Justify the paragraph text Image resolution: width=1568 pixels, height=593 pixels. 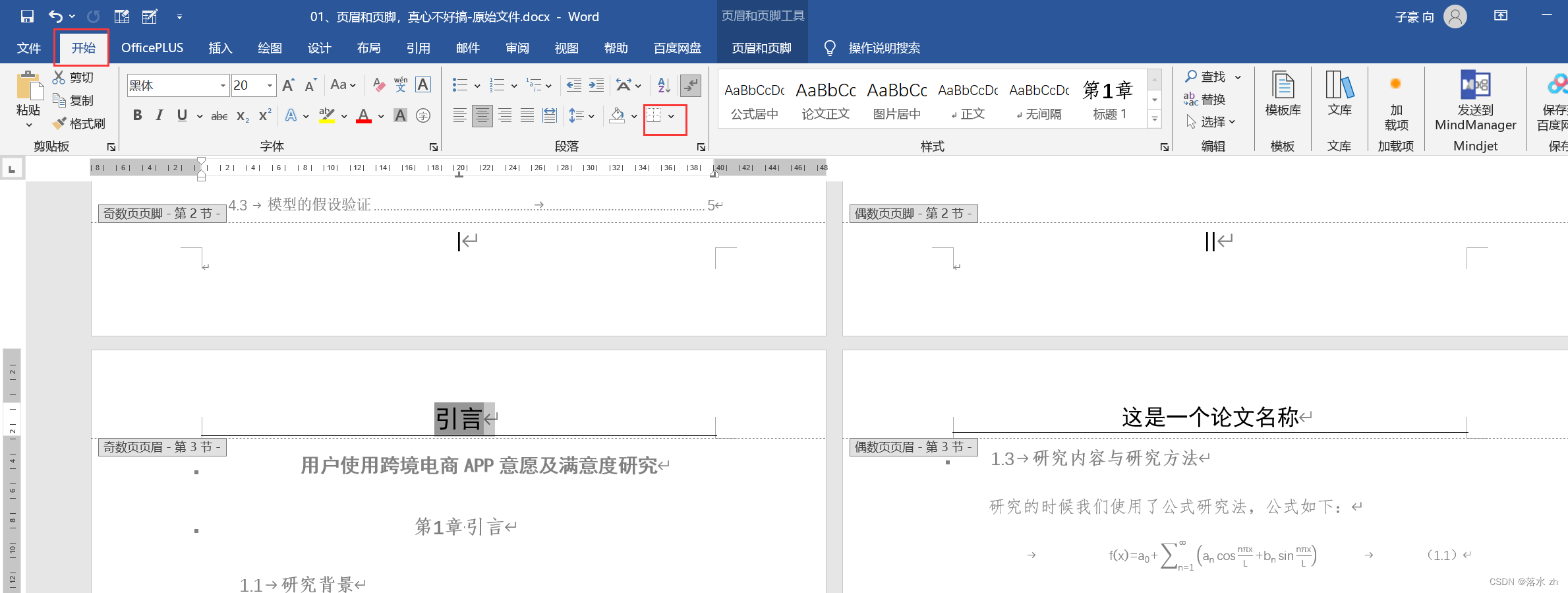pyautogui.click(x=527, y=115)
